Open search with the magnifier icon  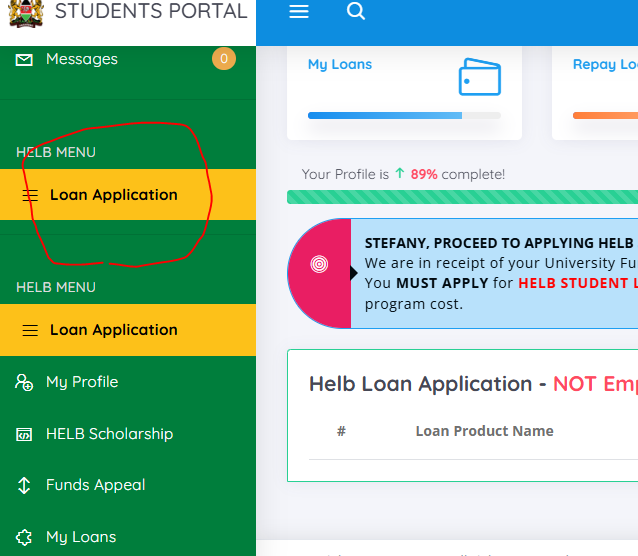[356, 12]
